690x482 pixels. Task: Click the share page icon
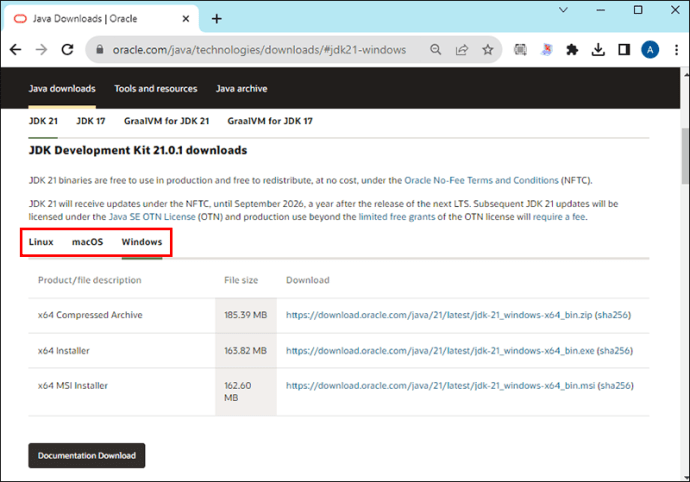[x=462, y=50]
